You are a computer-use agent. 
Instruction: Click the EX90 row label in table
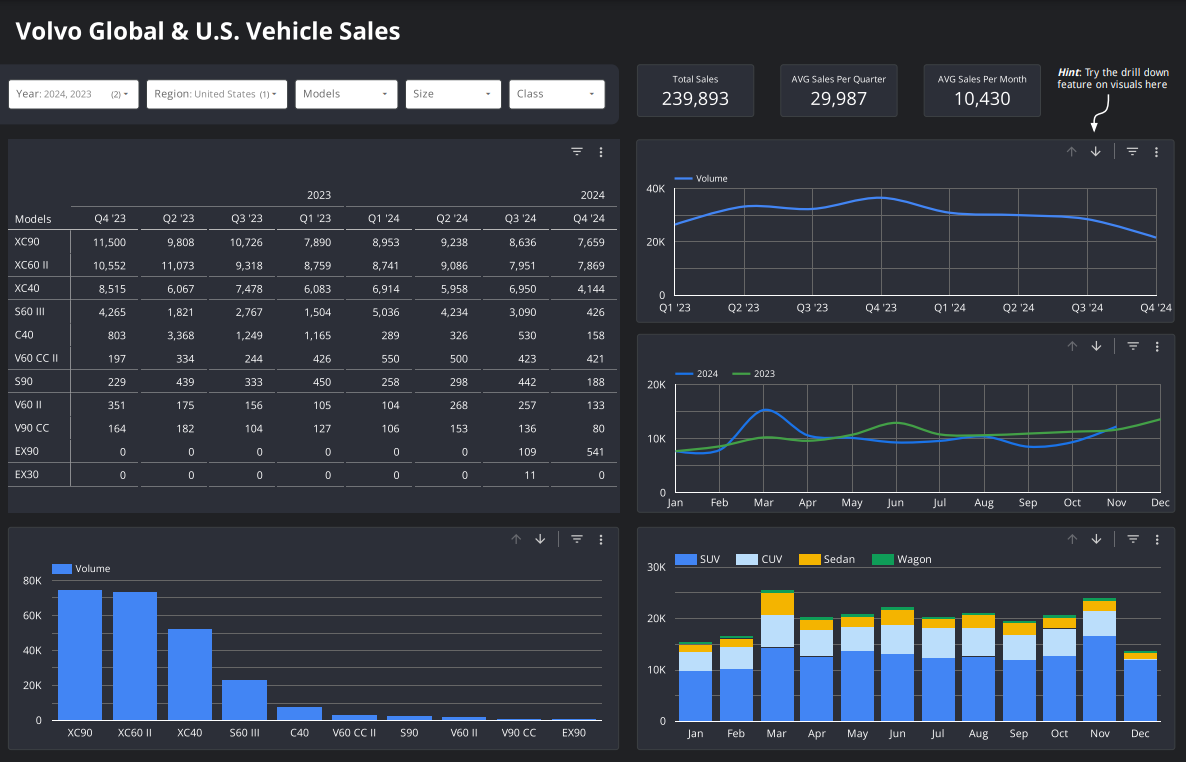click(x=26, y=452)
